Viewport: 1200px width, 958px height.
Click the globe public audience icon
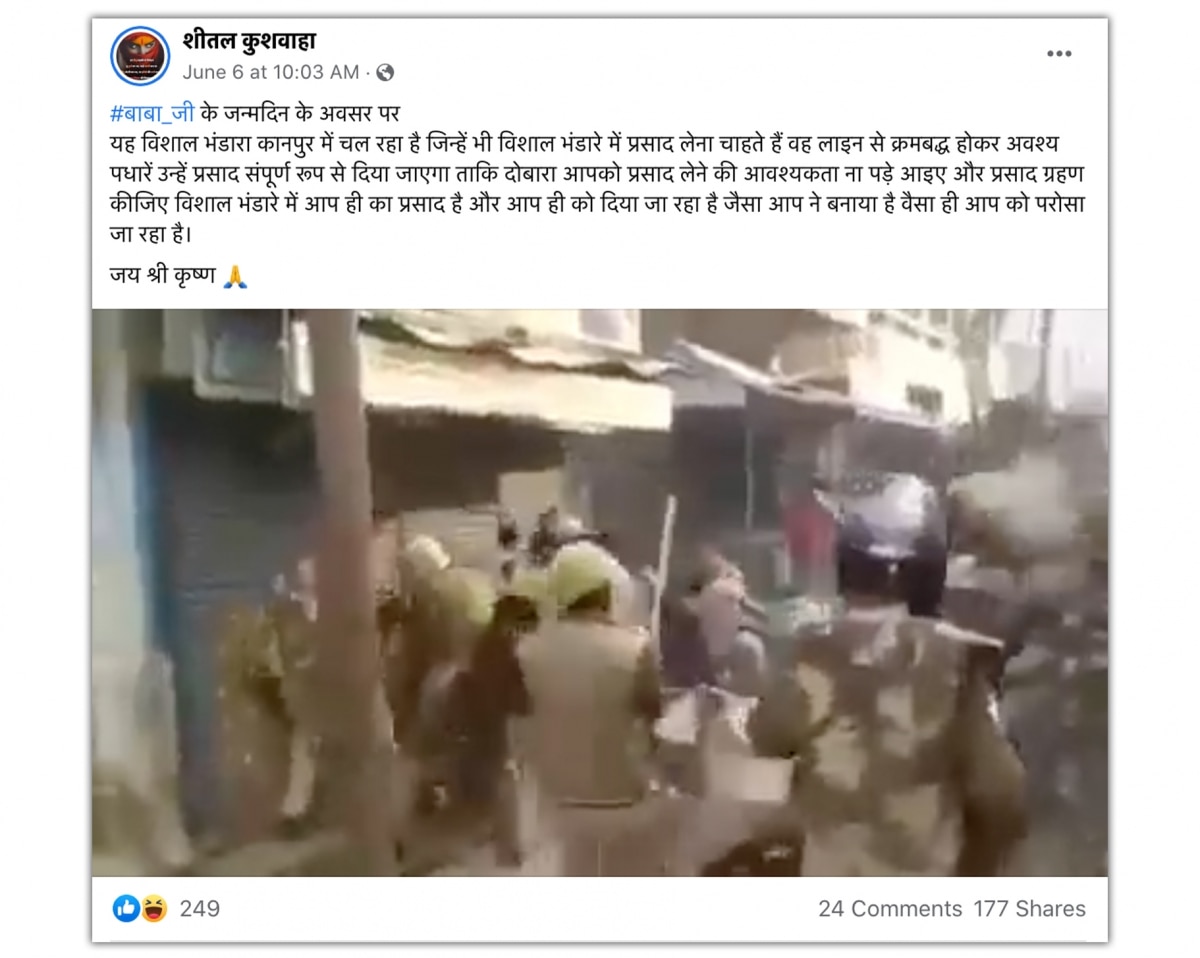click(x=385, y=72)
